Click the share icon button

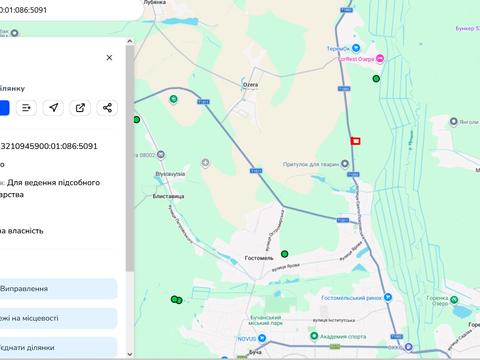(107, 108)
